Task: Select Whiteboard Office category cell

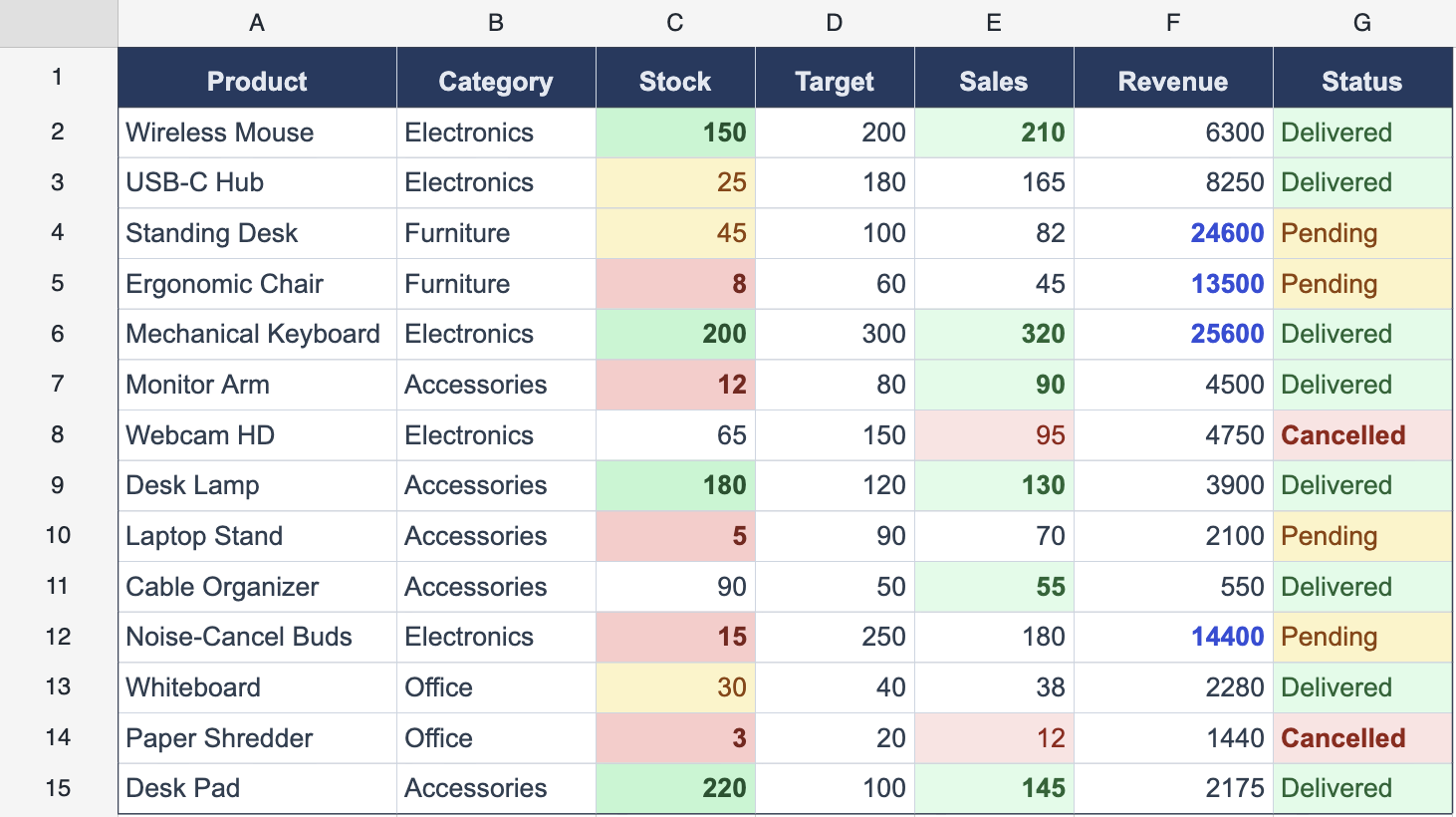Action: 495,687
